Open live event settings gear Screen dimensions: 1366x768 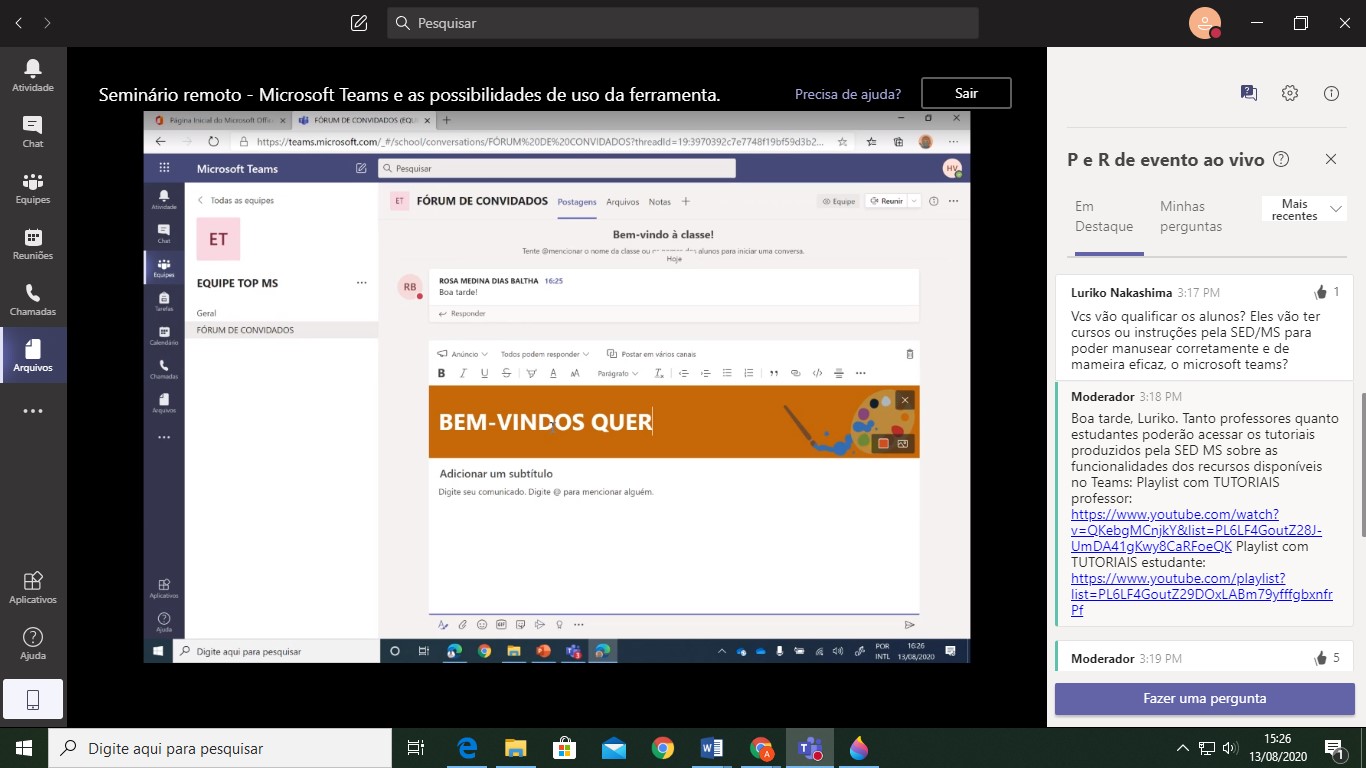(x=1290, y=93)
